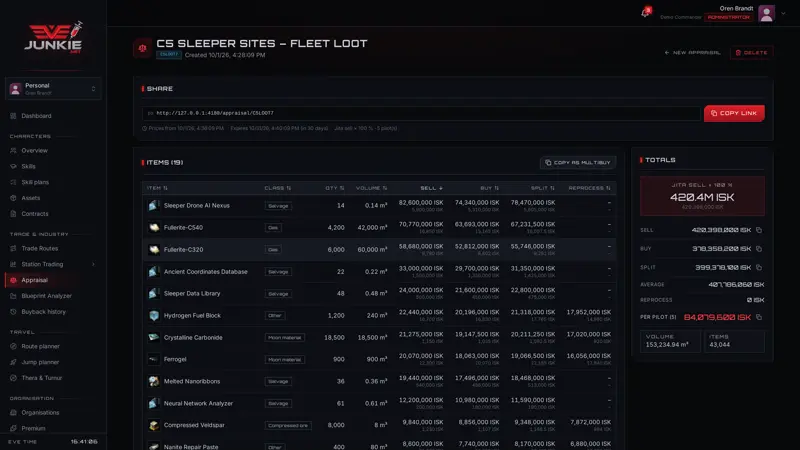800x450 pixels.
Task: Click the Melted Nanoribbons icon
Action: point(154,381)
